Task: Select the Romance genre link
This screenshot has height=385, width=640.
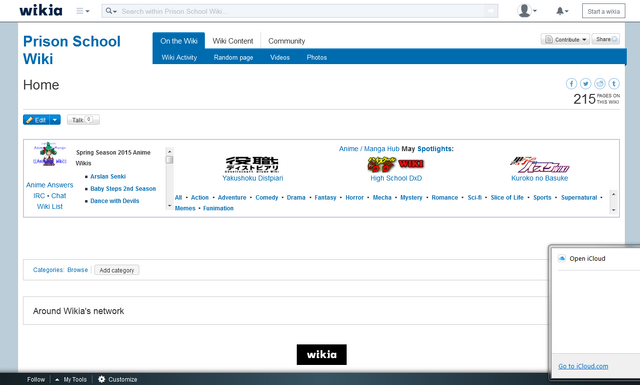Action: (445, 198)
